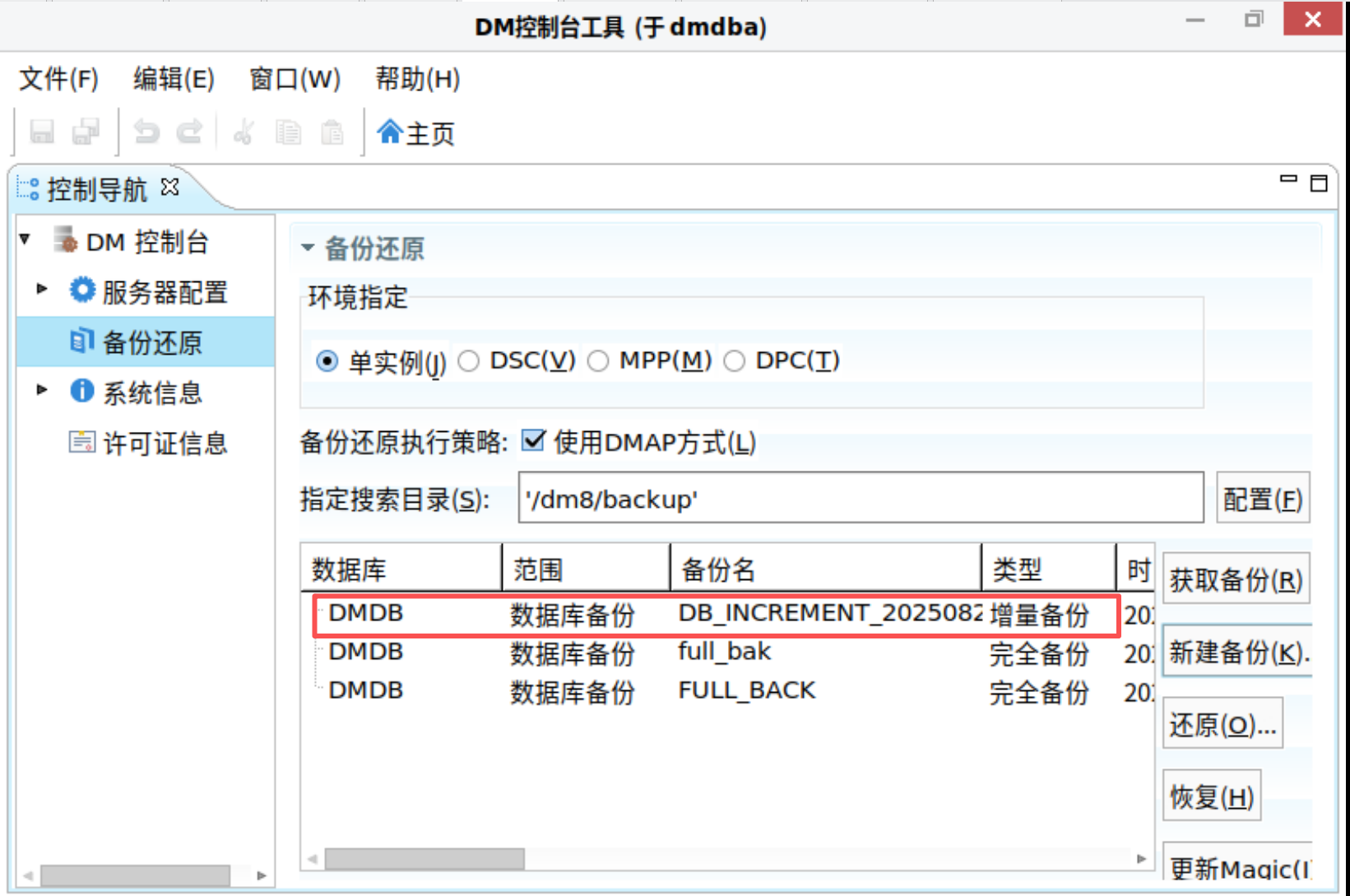Select 备份还原 in the navigation sidebar
The height and width of the screenshot is (896, 1350).
[154, 342]
